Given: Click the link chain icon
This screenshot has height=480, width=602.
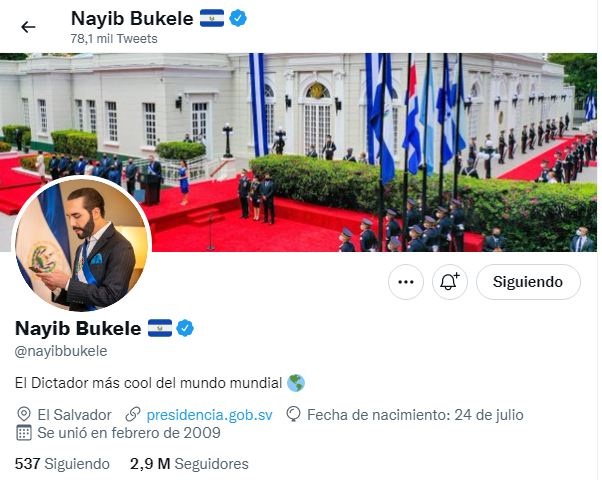Looking at the screenshot, I should click(133, 415).
